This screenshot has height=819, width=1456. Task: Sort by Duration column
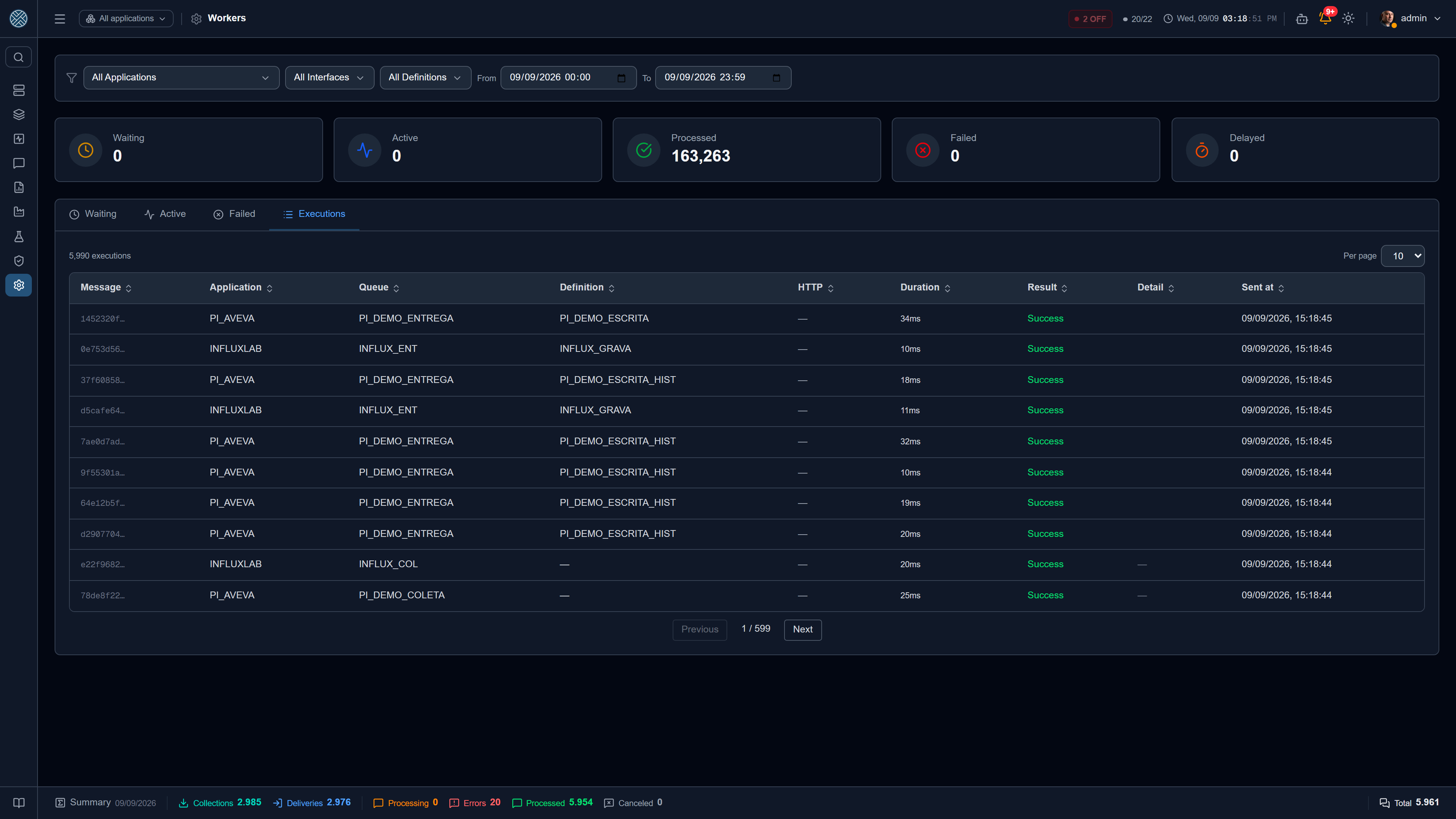[x=925, y=288]
